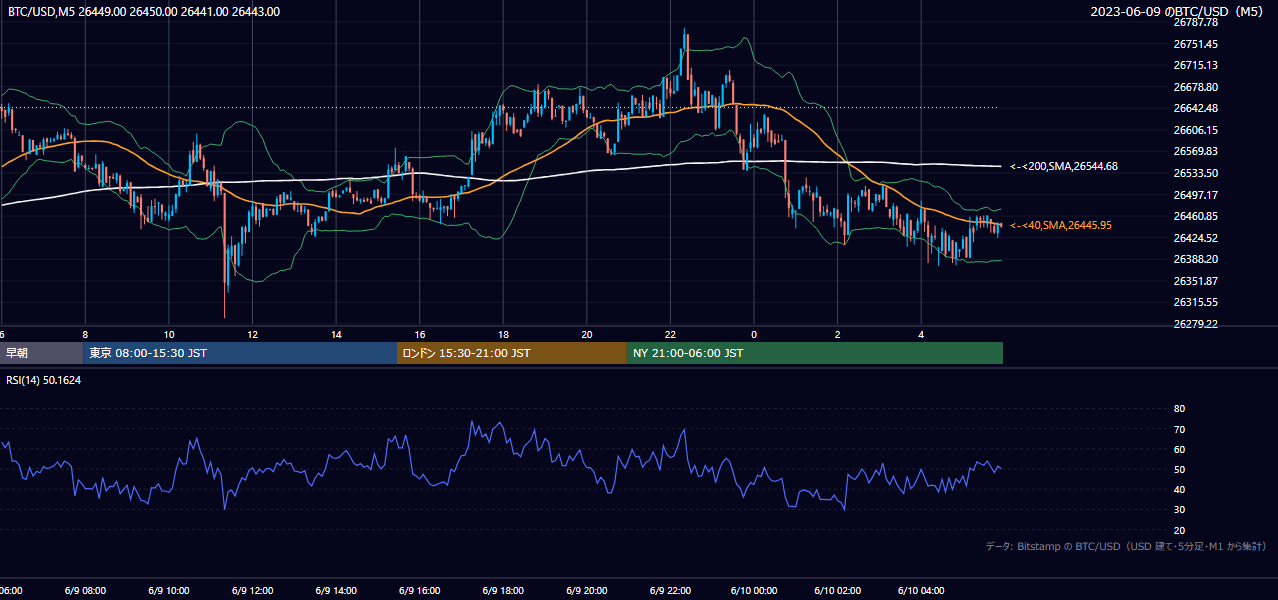Select the 早朝 session bar
1278x600 pixels.
coord(41,353)
